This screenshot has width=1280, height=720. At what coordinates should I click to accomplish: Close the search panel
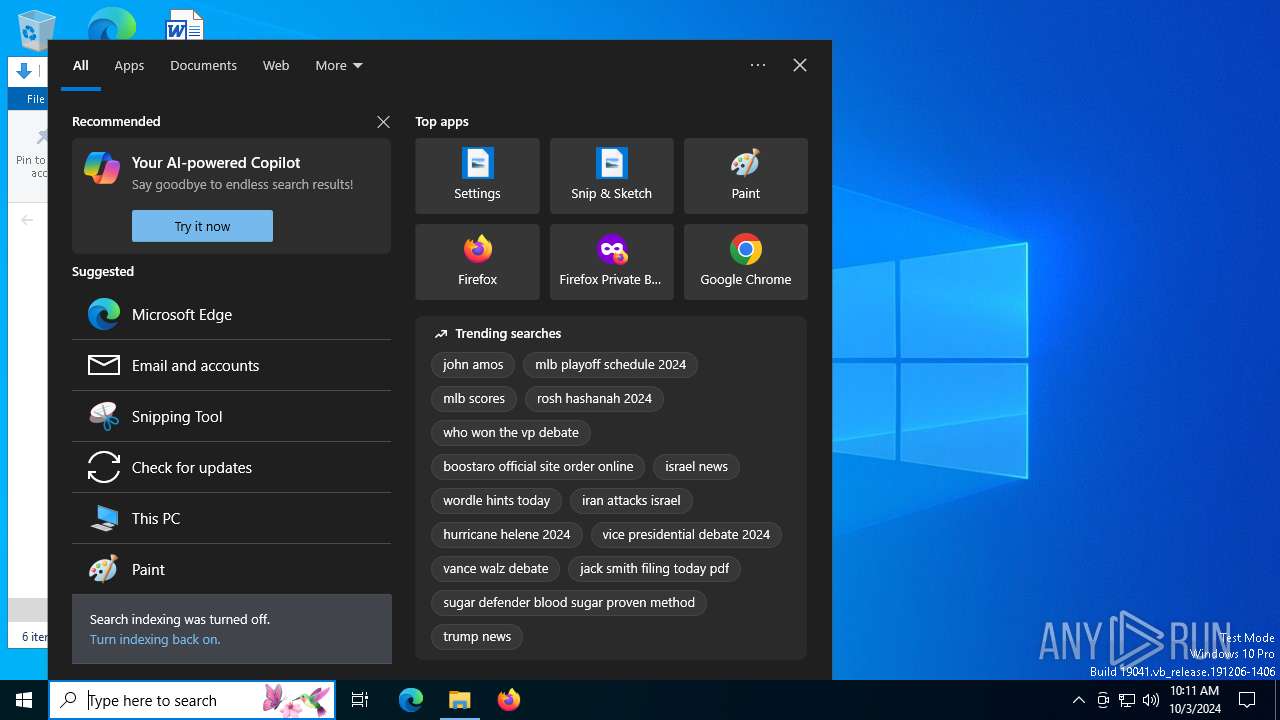(800, 65)
